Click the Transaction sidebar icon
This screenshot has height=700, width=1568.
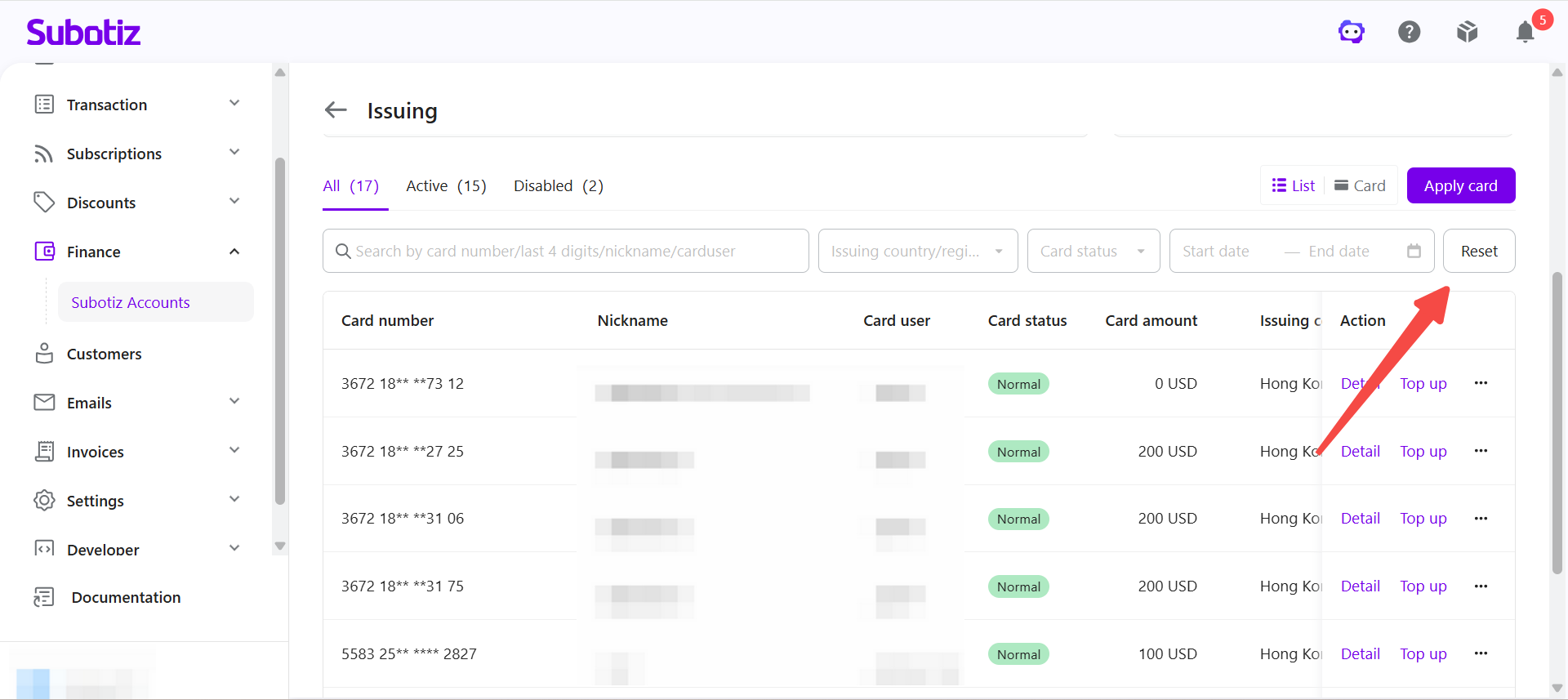tap(44, 105)
